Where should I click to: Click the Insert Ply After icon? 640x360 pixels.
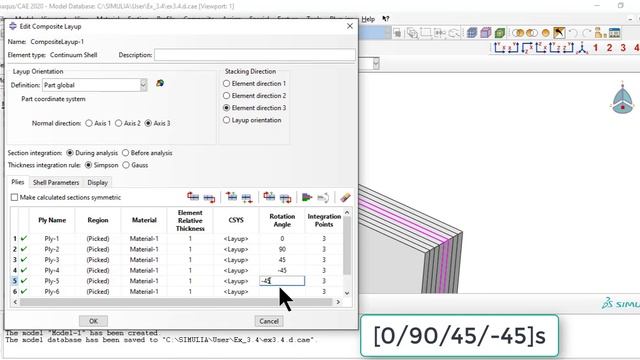point(247,198)
